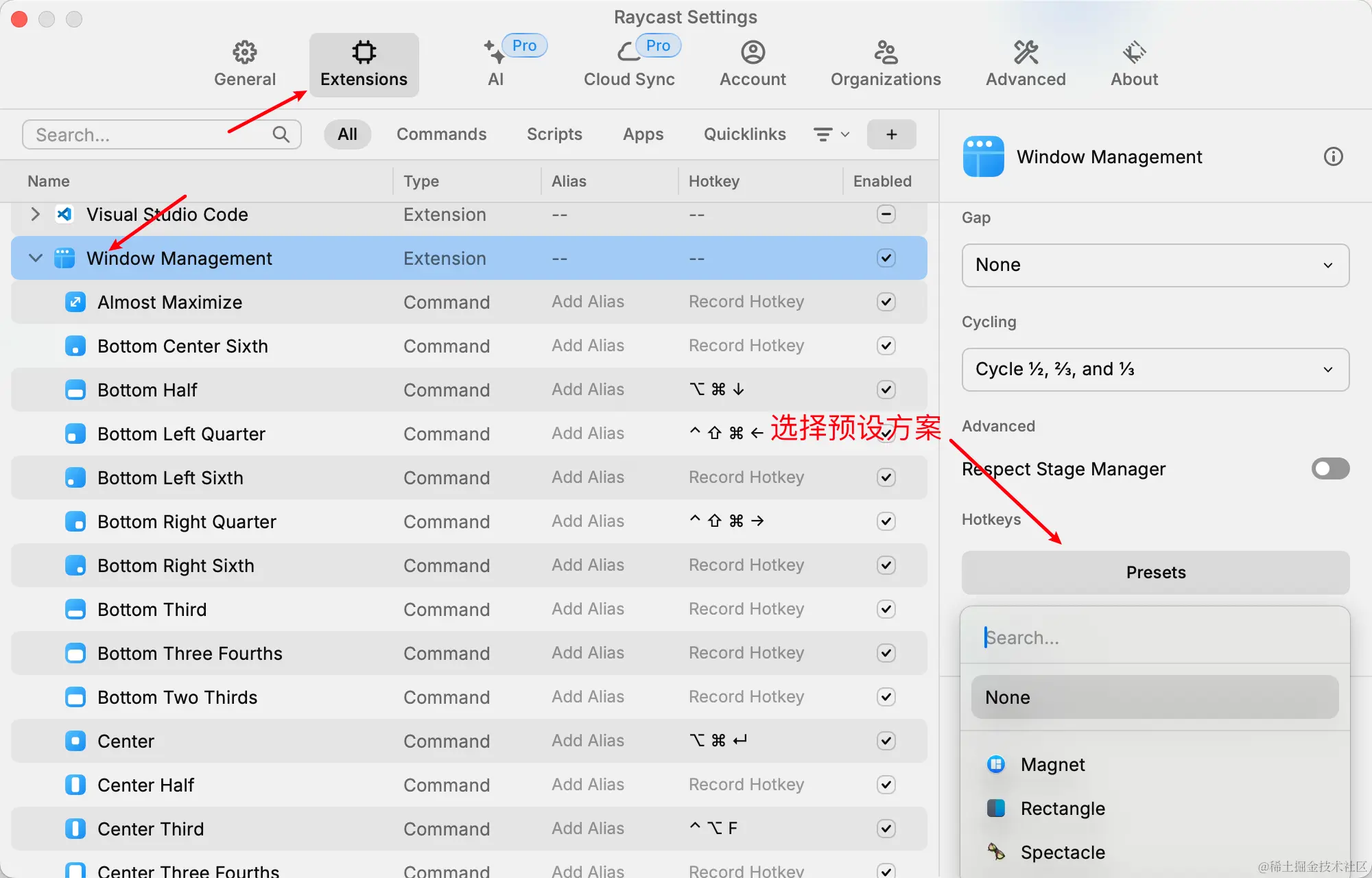Click the Visual Studio Code icon

pyautogui.click(x=64, y=215)
